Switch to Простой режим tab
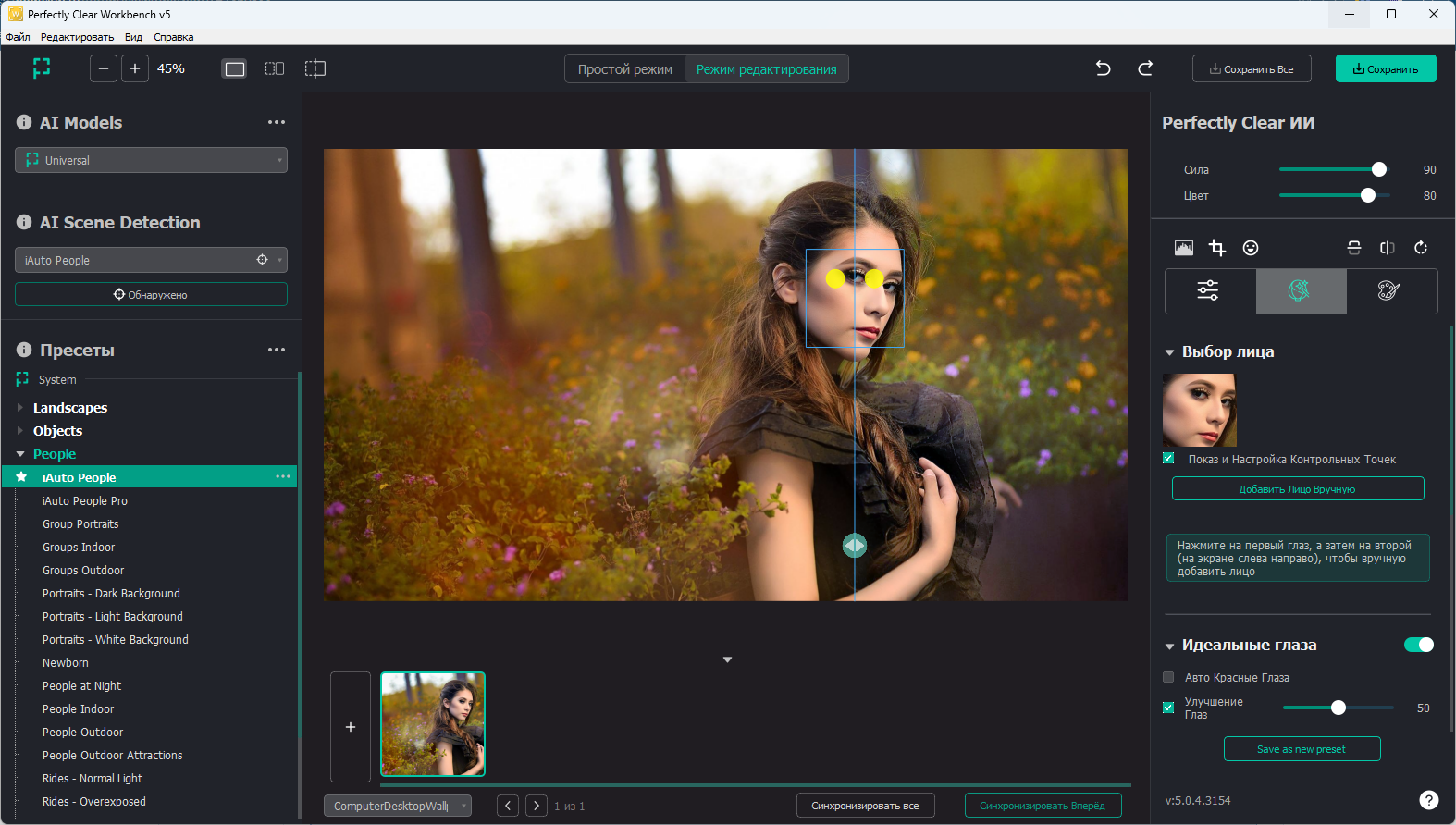 [x=625, y=69]
